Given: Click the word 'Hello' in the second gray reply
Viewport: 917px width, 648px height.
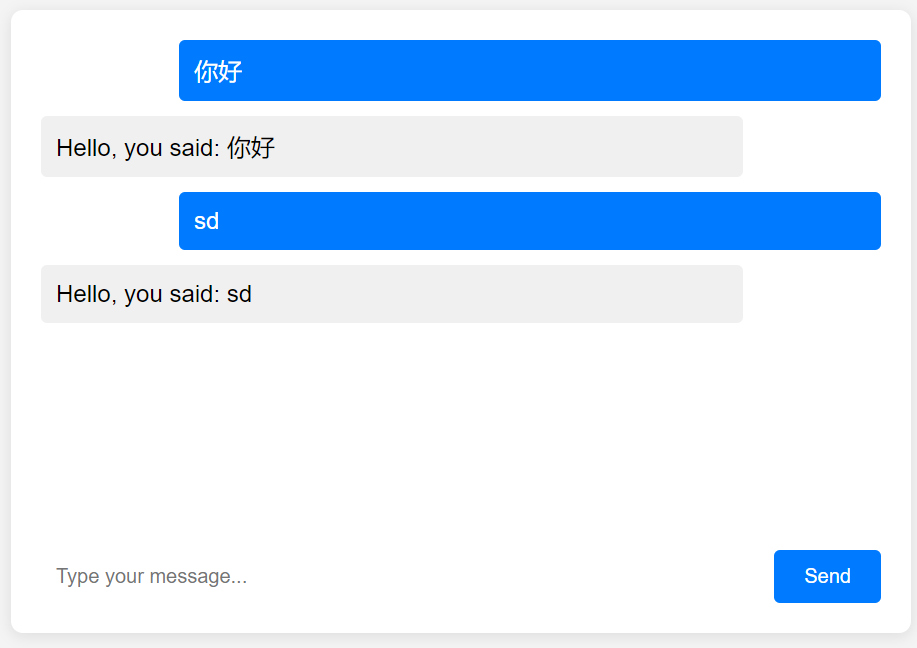Looking at the screenshot, I should click(83, 294).
